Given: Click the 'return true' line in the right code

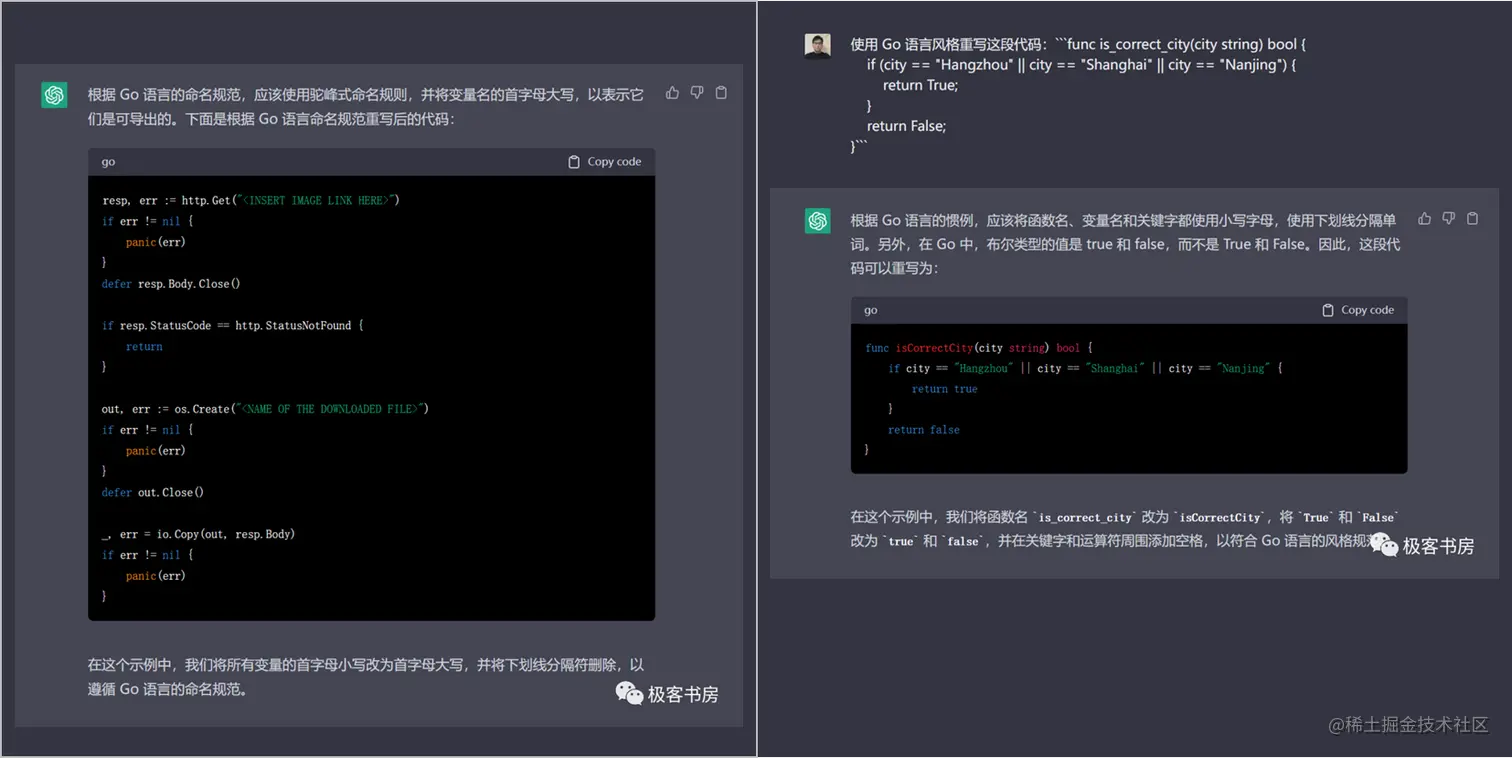Looking at the screenshot, I should click(944, 389).
